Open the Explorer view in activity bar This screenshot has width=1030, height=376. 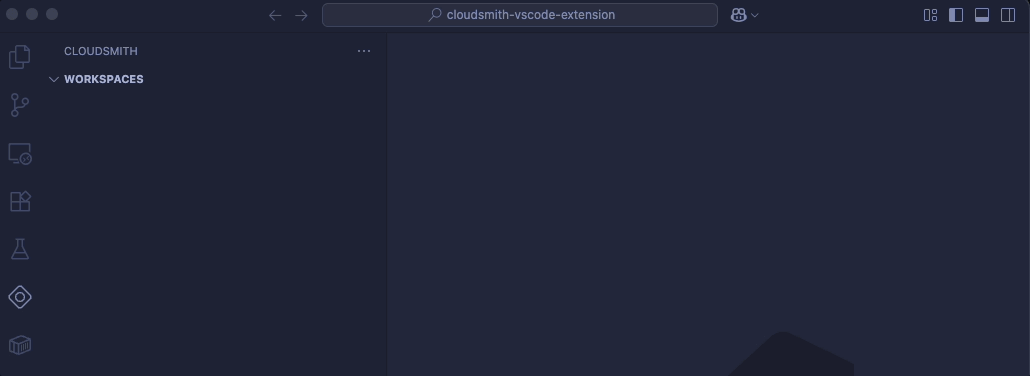coord(20,57)
